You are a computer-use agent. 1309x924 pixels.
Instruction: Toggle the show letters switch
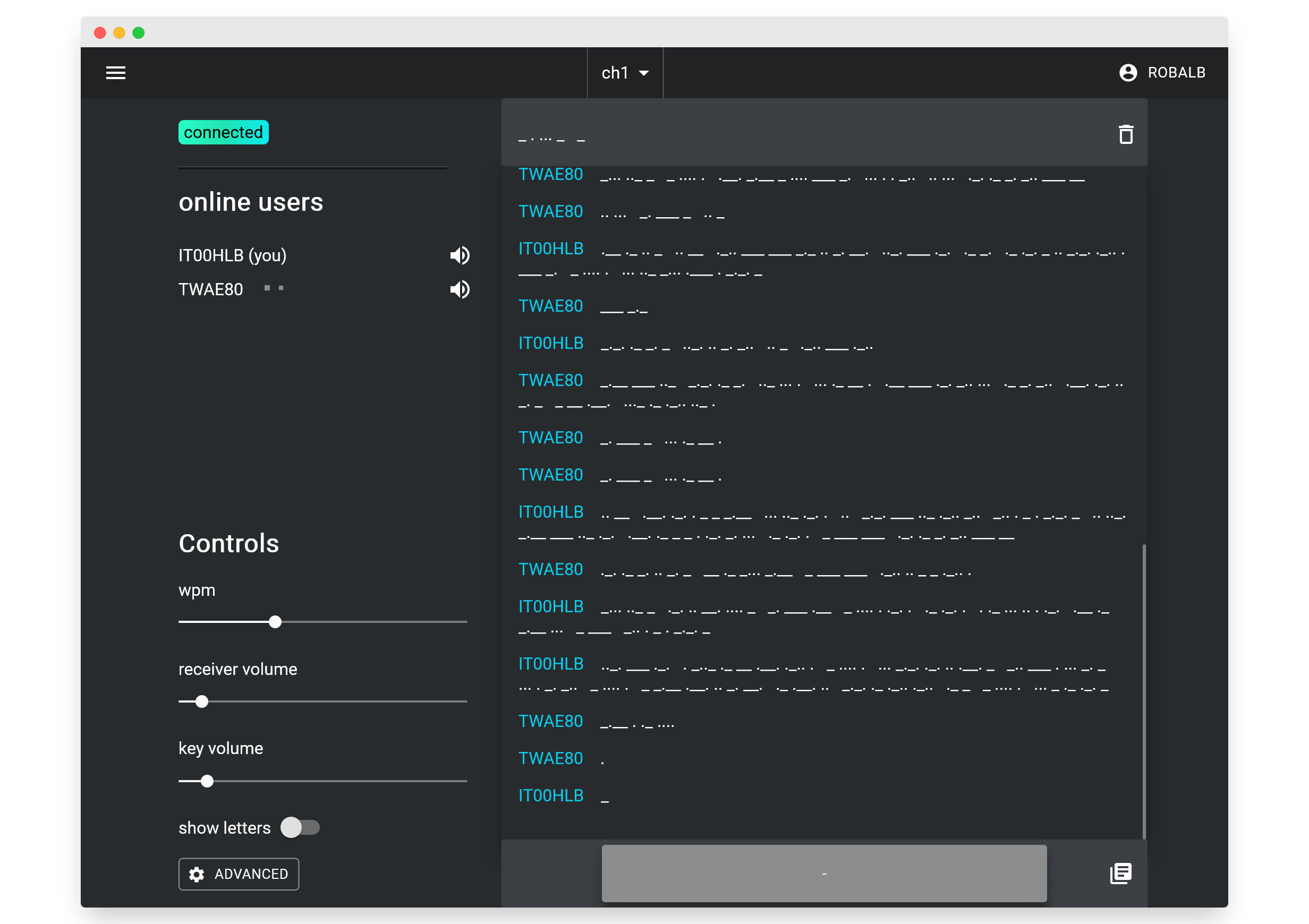tap(300, 827)
